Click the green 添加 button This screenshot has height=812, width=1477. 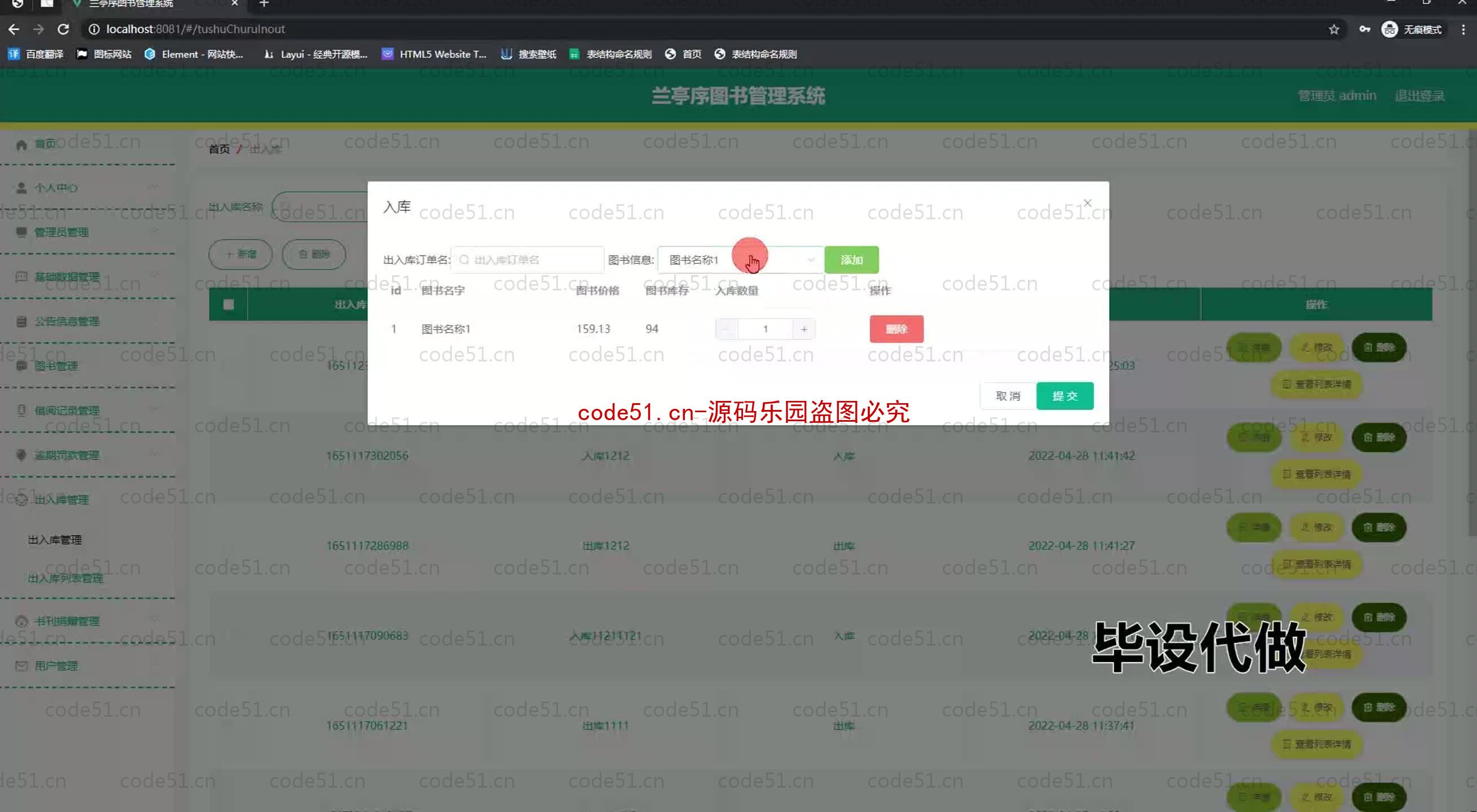[x=851, y=259]
